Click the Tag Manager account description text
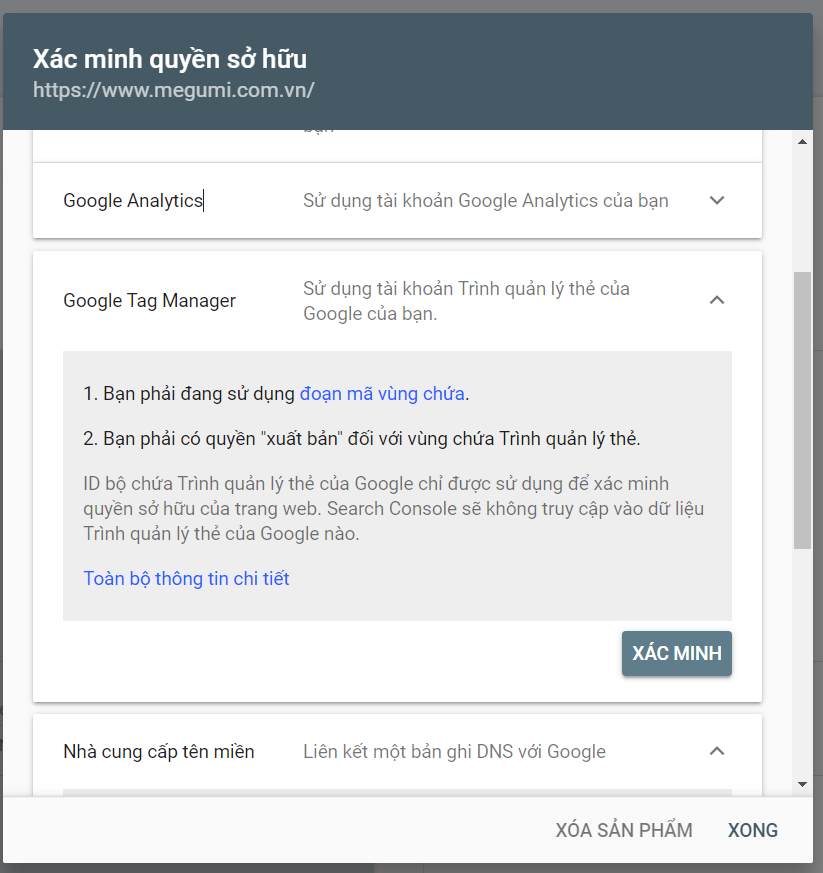 click(x=466, y=301)
